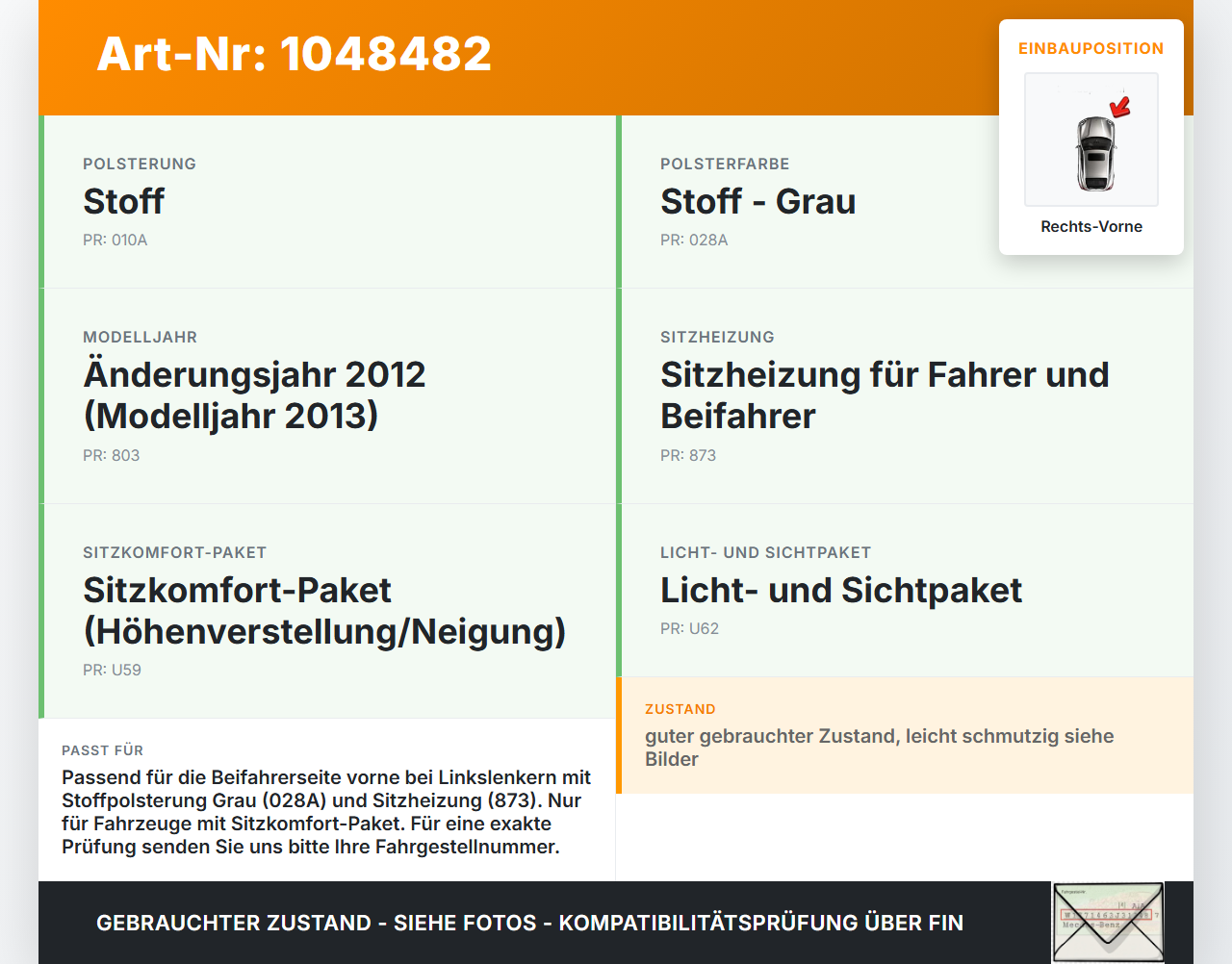Select Änderungsjahr 2012 (Modelljahr 2013) text
This screenshot has height=964, width=1232.
tap(254, 395)
